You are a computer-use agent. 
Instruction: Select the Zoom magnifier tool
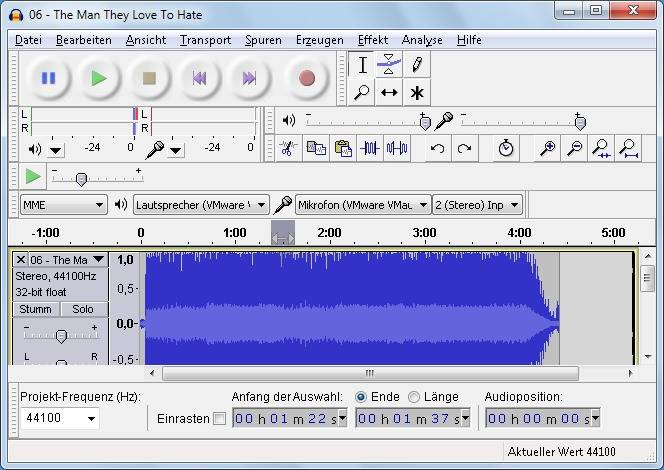[362, 92]
